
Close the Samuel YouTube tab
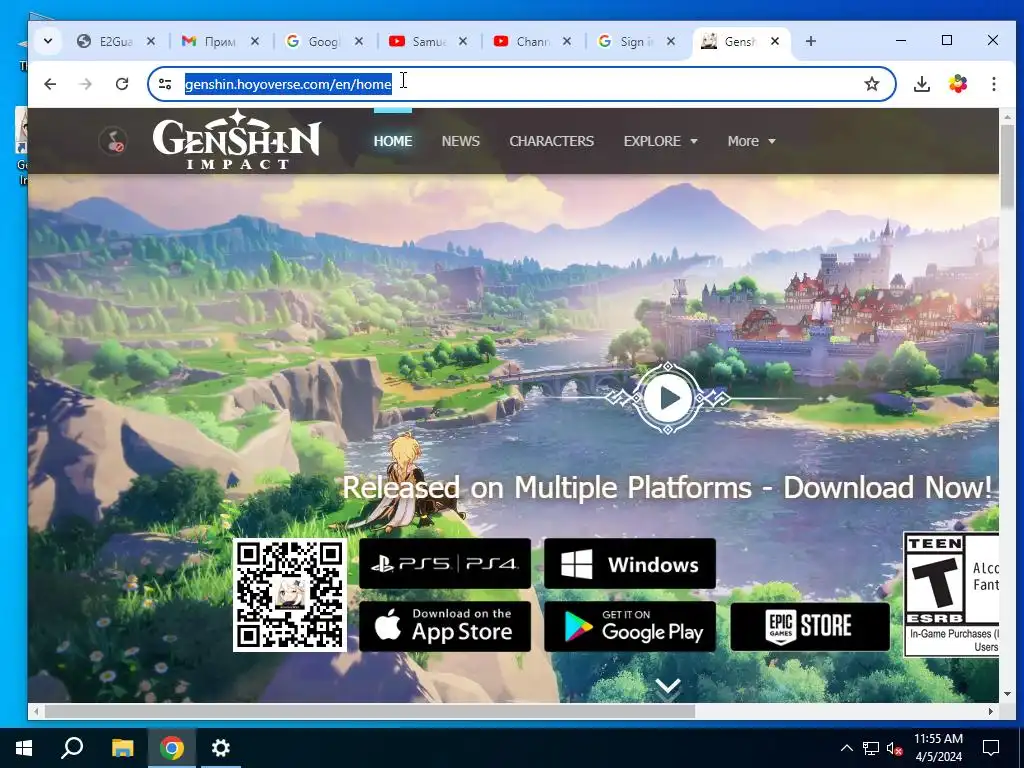point(462,41)
